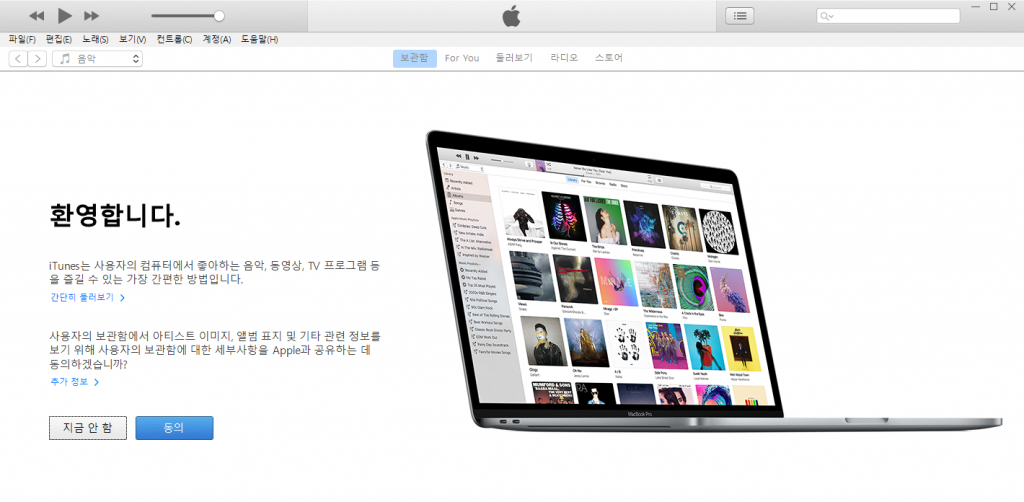Click the 환영합니다. heading text

115,215
